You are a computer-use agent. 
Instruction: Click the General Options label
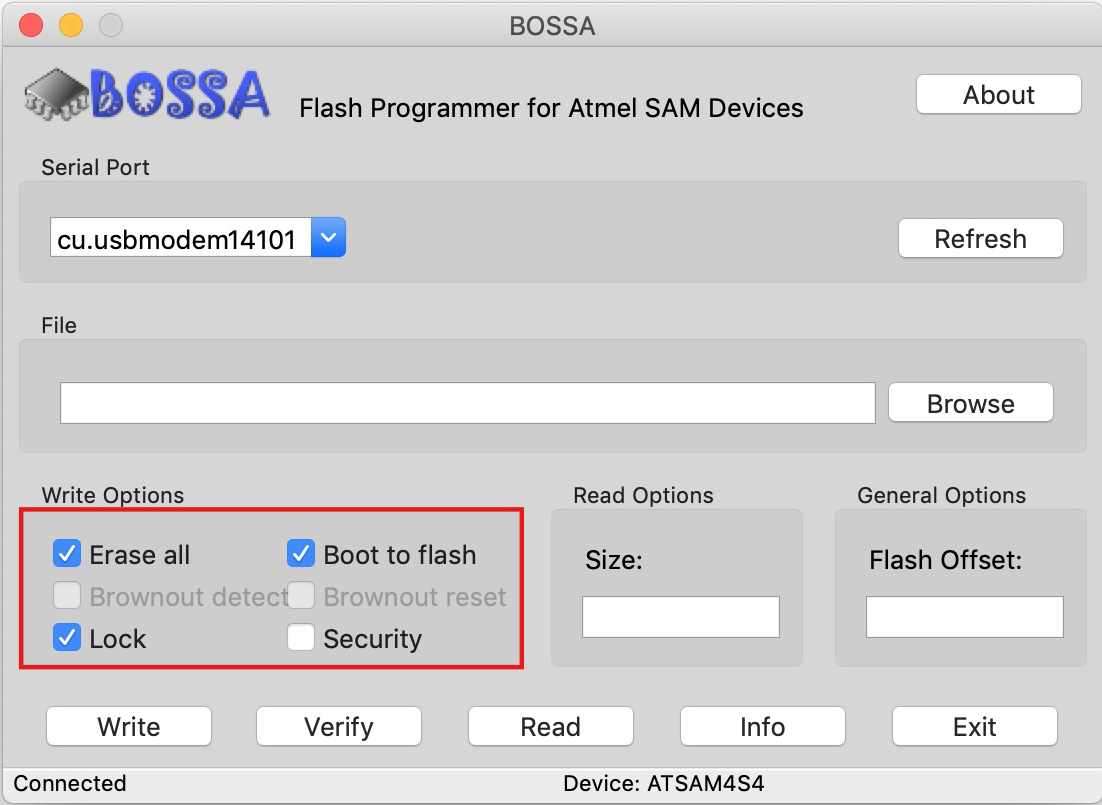click(x=941, y=495)
